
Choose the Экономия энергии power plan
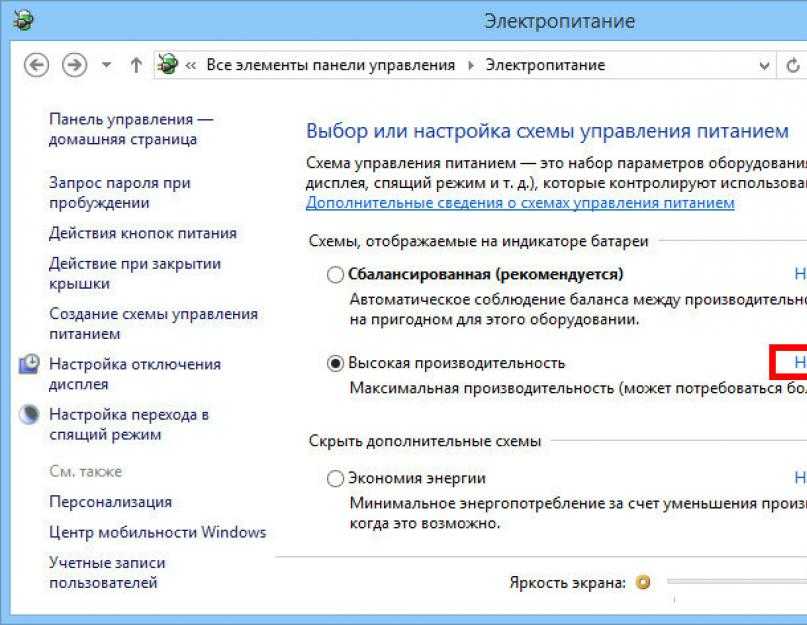335,479
